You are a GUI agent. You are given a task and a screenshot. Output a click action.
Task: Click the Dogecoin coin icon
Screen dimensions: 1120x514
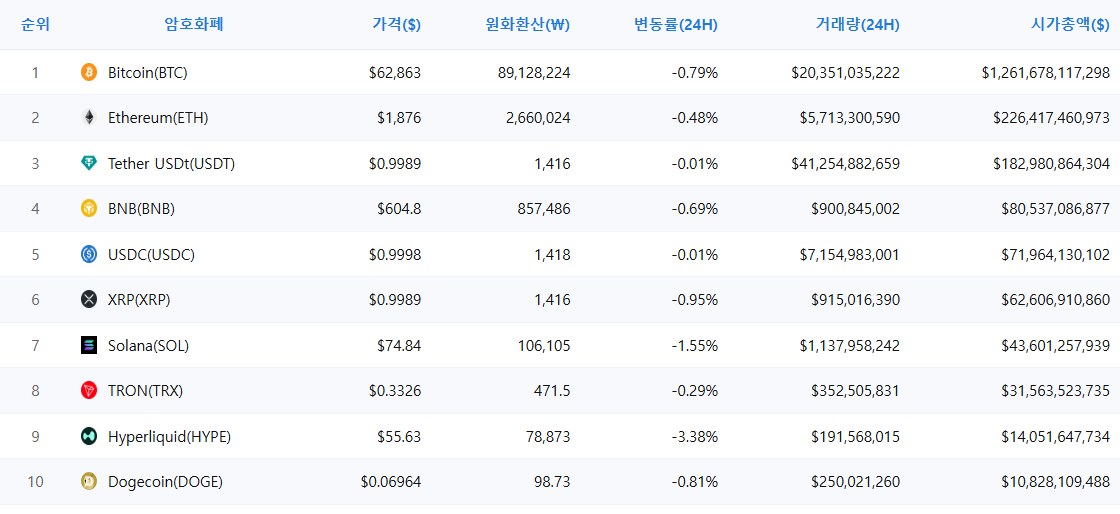pyautogui.click(x=89, y=482)
